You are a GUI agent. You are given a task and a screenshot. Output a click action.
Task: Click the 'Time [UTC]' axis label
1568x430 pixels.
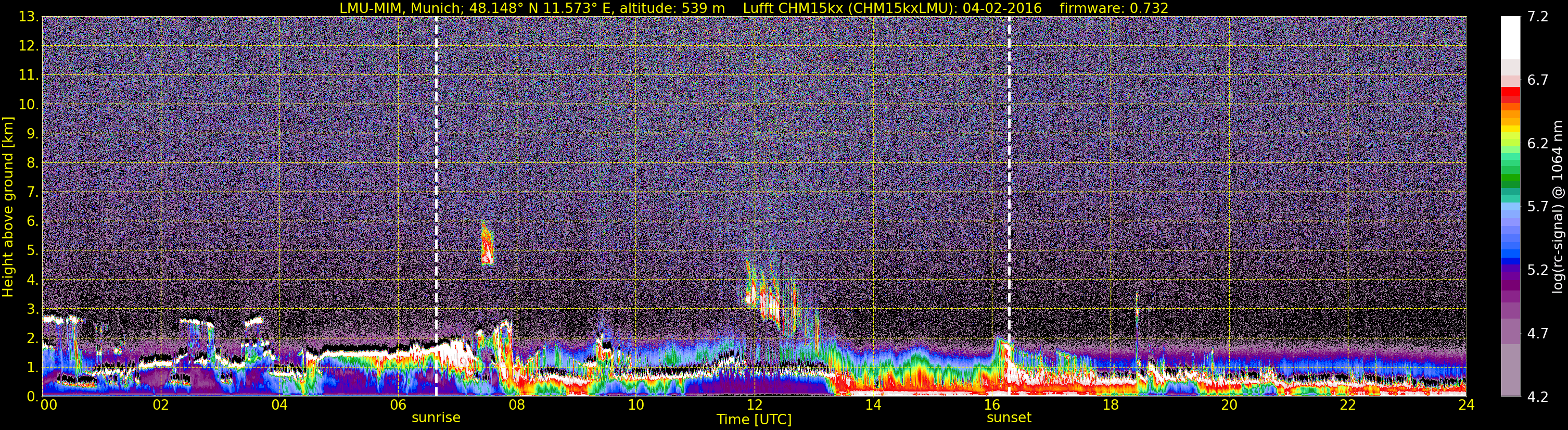pyautogui.click(x=754, y=420)
